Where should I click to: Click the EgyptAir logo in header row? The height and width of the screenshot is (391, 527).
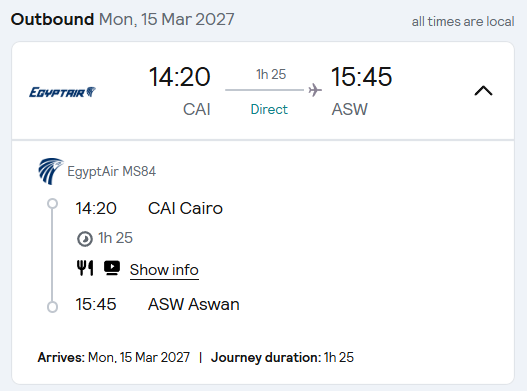click(63, 92)
